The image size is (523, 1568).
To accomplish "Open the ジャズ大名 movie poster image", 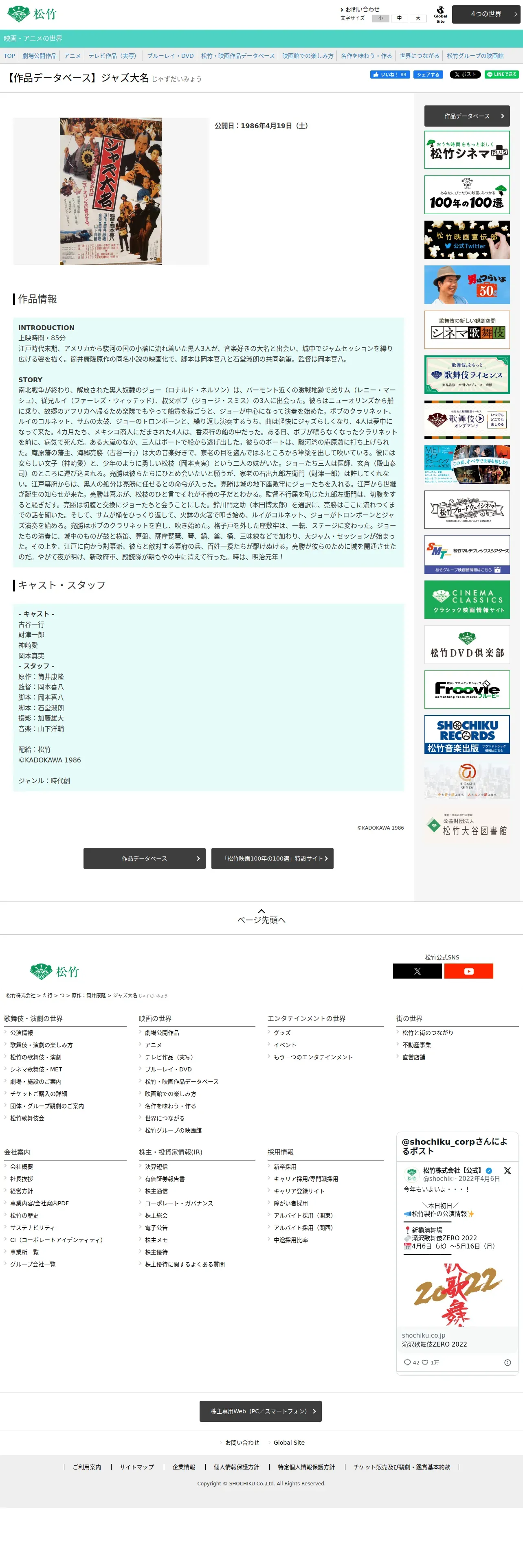I will [x=111, y=191].
